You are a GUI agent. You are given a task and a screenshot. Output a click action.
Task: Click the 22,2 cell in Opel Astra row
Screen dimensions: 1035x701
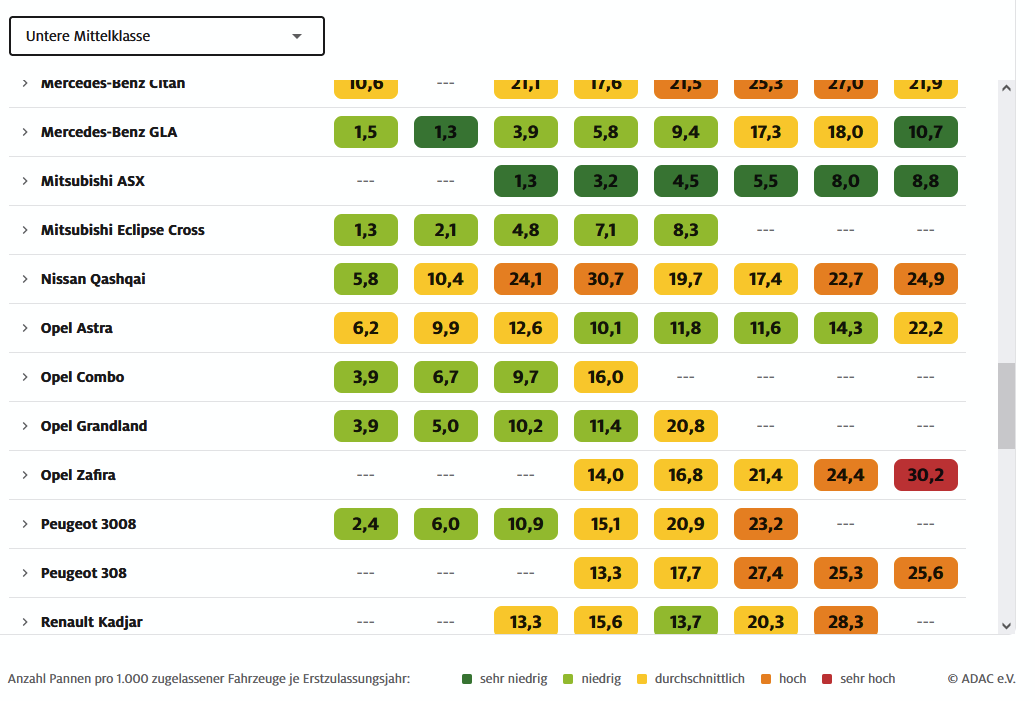[925, 328]
